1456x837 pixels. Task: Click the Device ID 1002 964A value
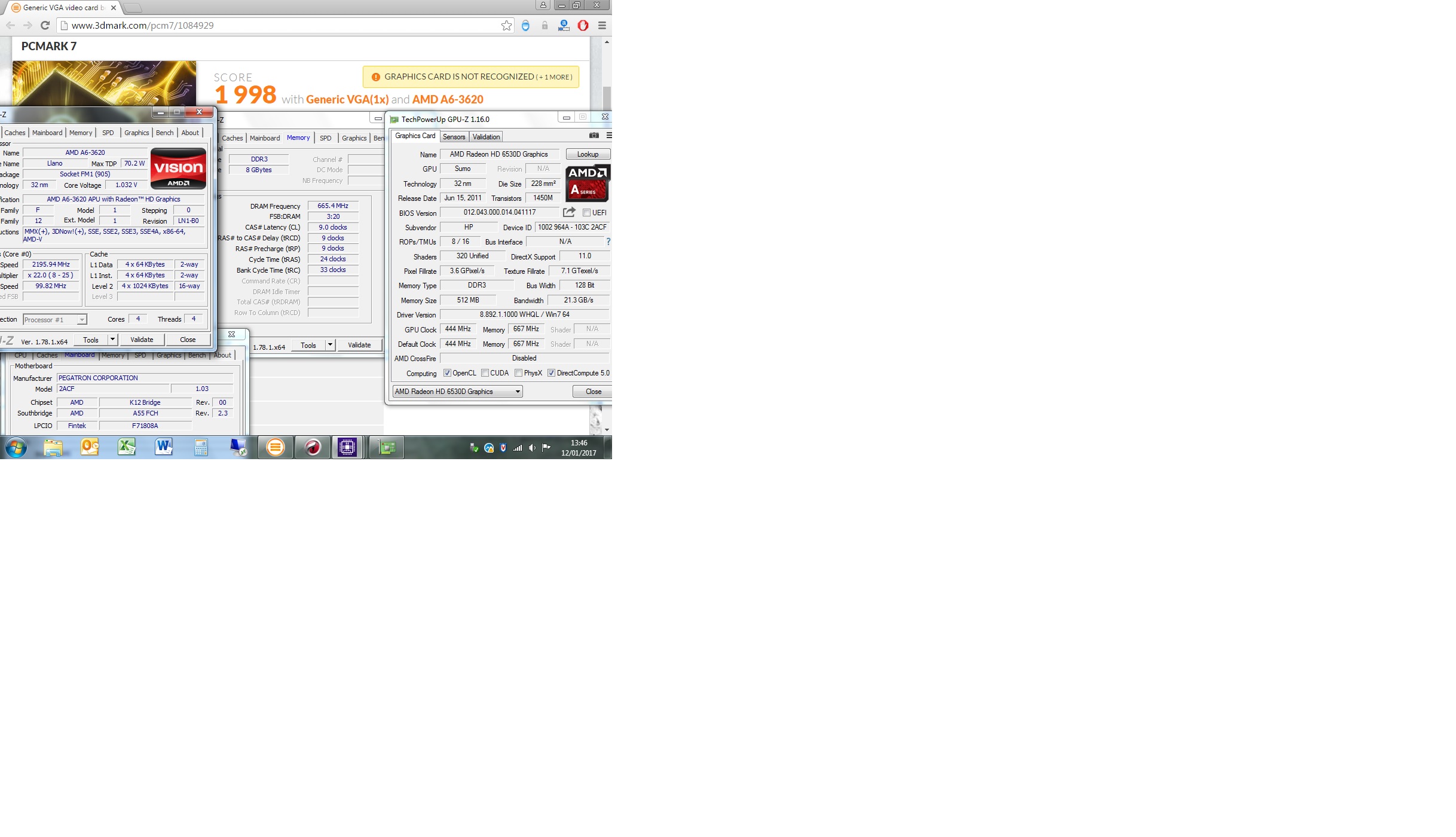tap(572, 227)
